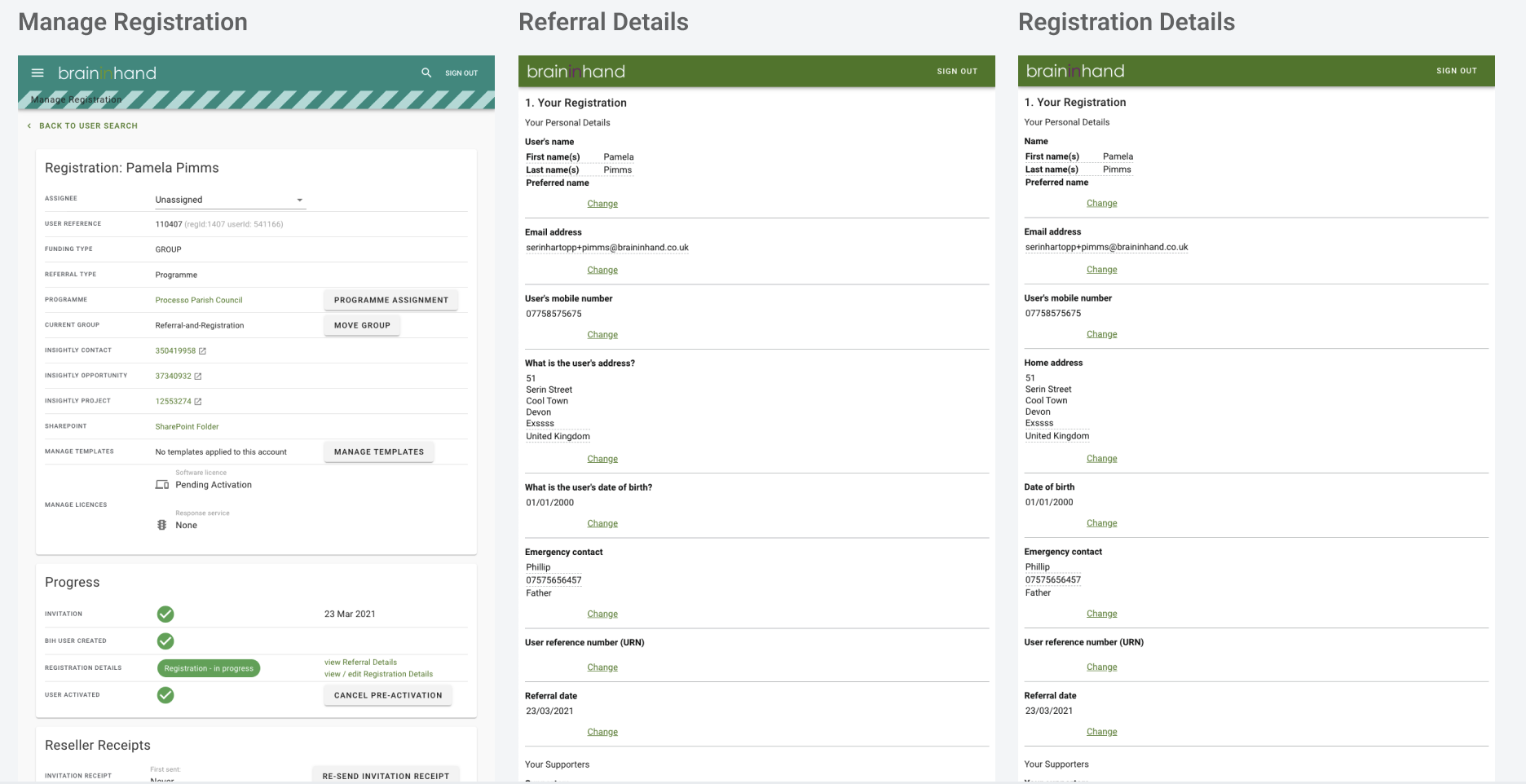
Task: Change mobile number in Referral Details
Action: (602, 334)
